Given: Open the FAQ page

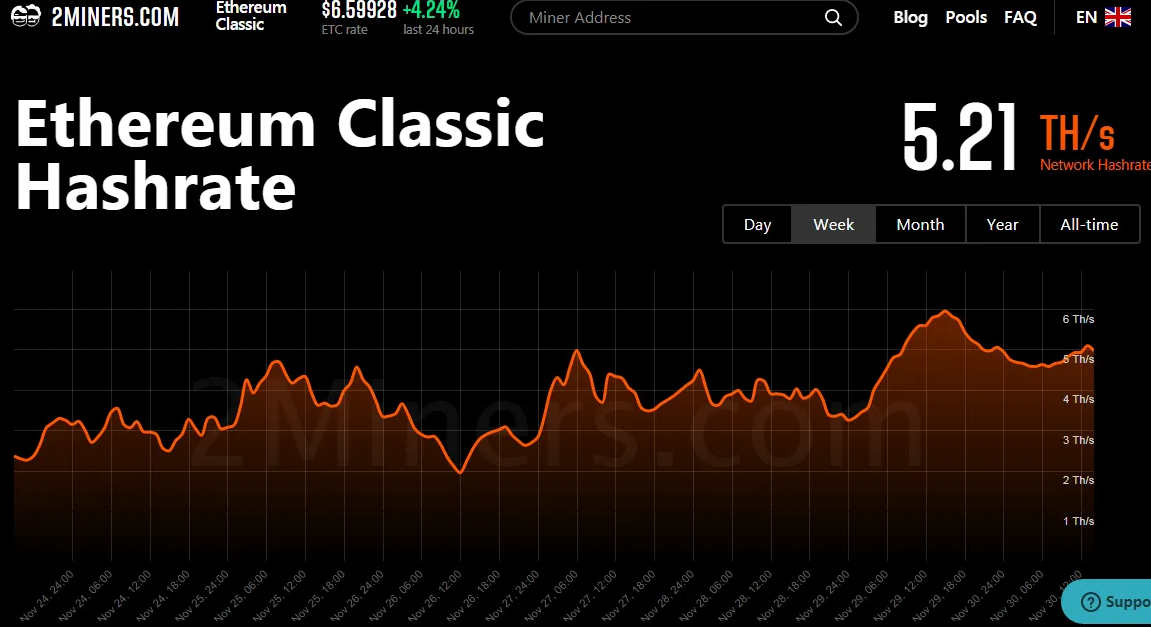Looking at the screenshot, I should click(x=1020, y=18).
